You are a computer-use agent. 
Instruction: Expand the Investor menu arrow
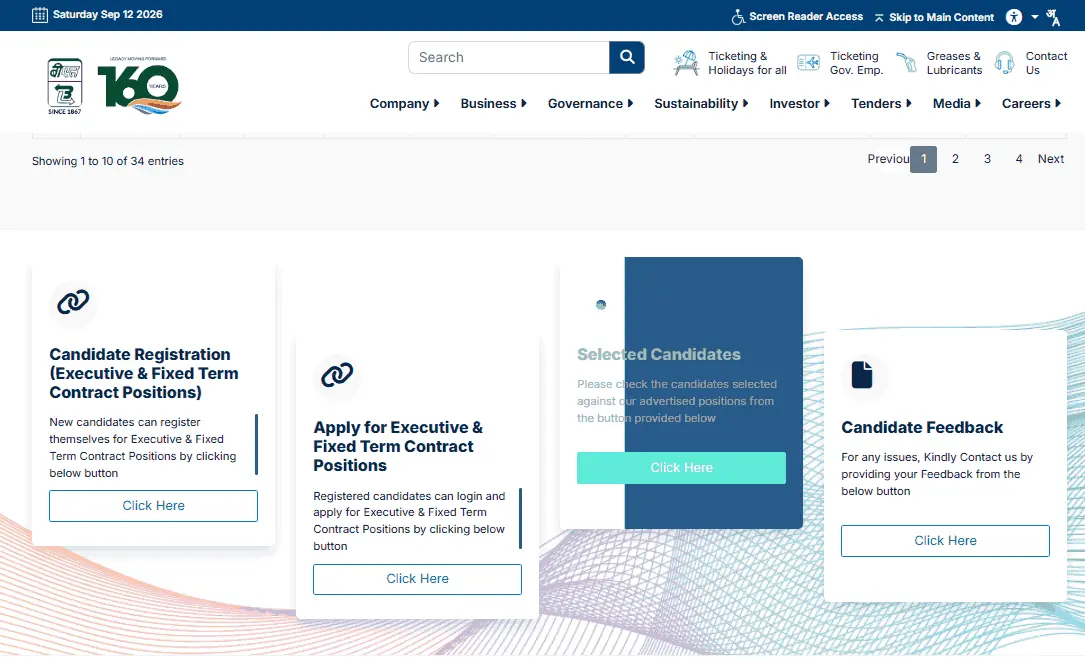coord(827,103)
